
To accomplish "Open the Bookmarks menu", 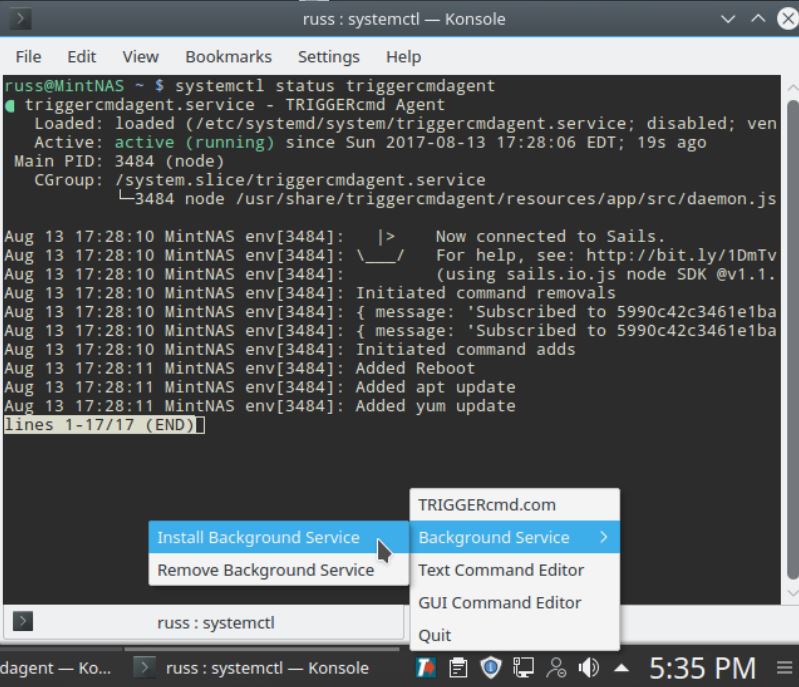I will (228, 57).
